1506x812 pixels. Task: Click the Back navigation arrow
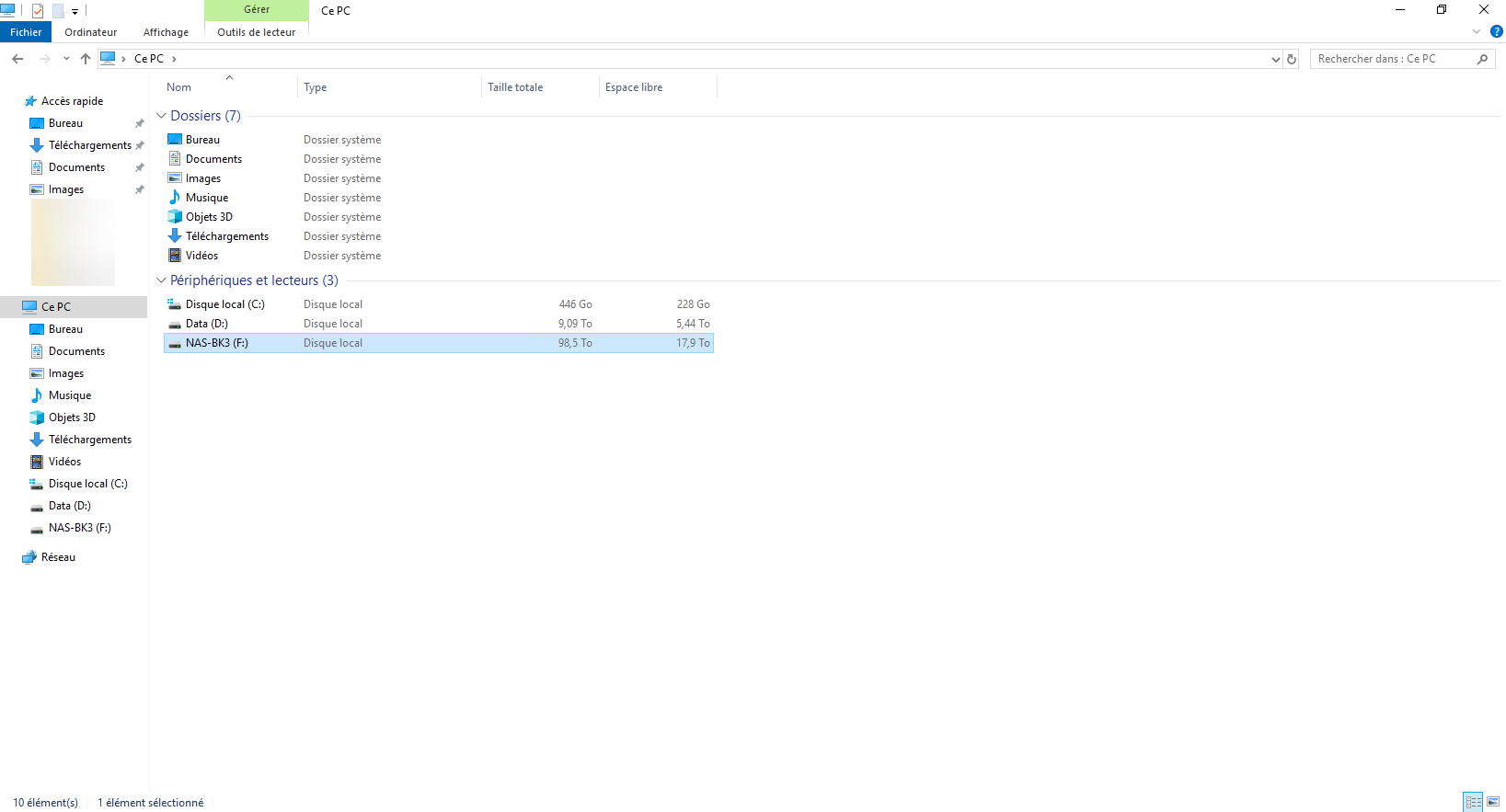point(17,59)
